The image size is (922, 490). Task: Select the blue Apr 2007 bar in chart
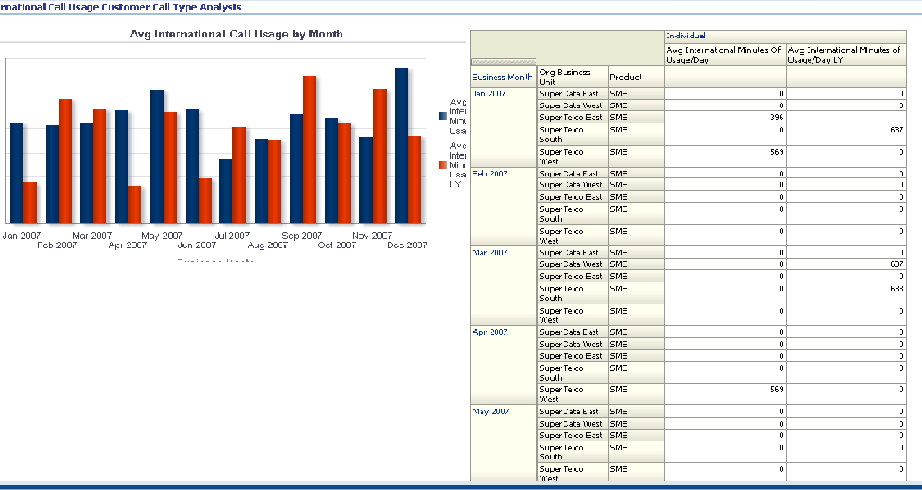(121, 166)
